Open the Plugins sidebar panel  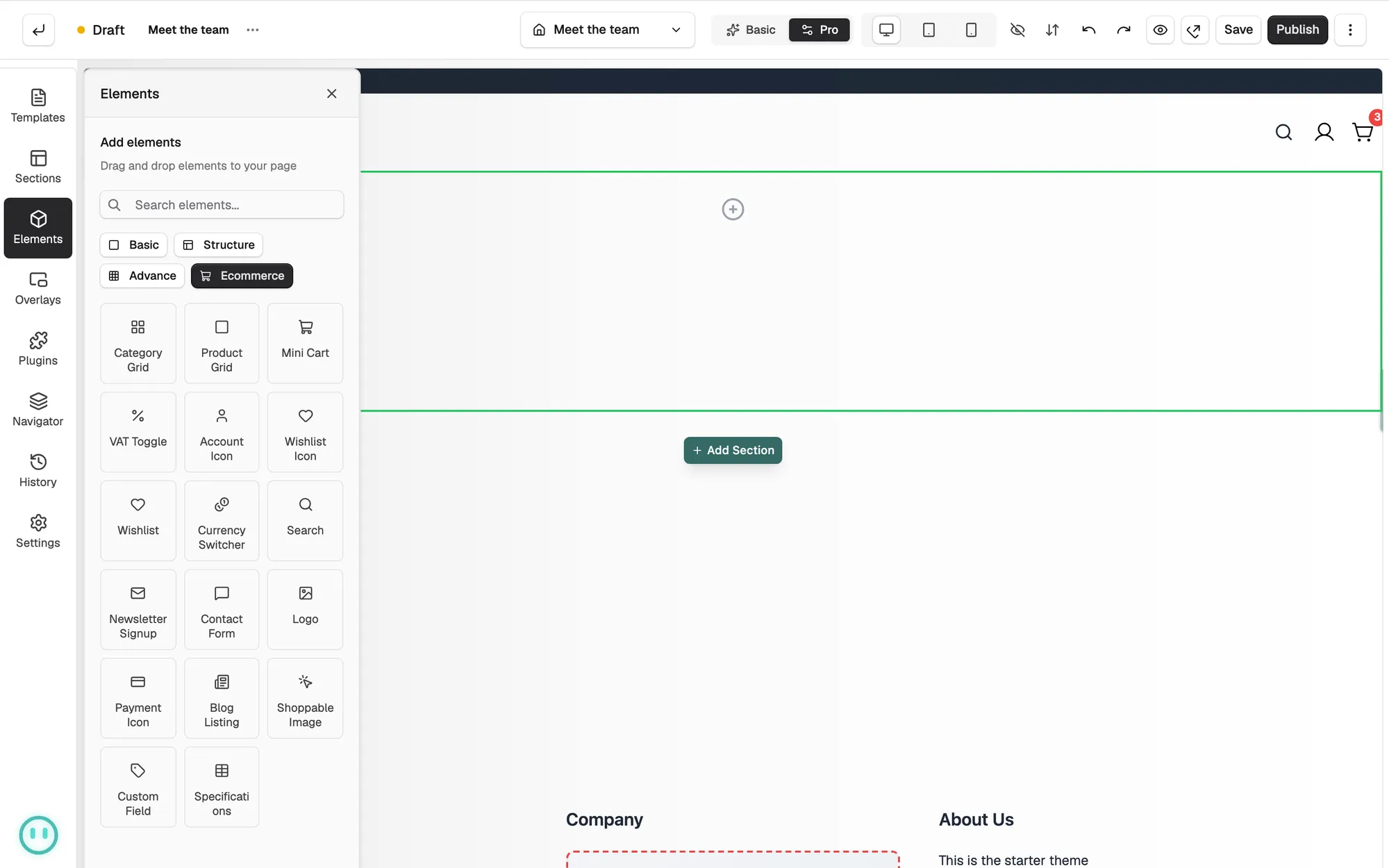(x=38, y=349)
